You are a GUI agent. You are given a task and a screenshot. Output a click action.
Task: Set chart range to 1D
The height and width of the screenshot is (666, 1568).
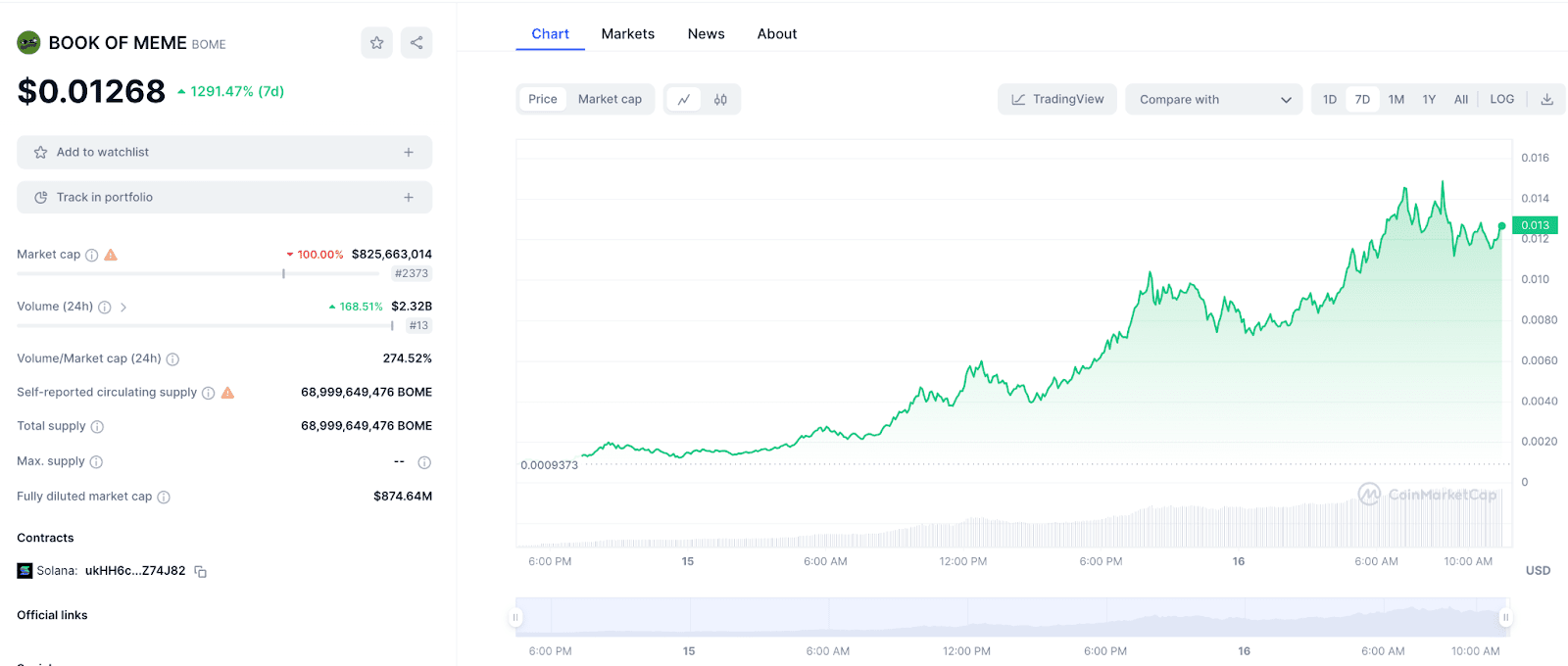(1330, 99)
